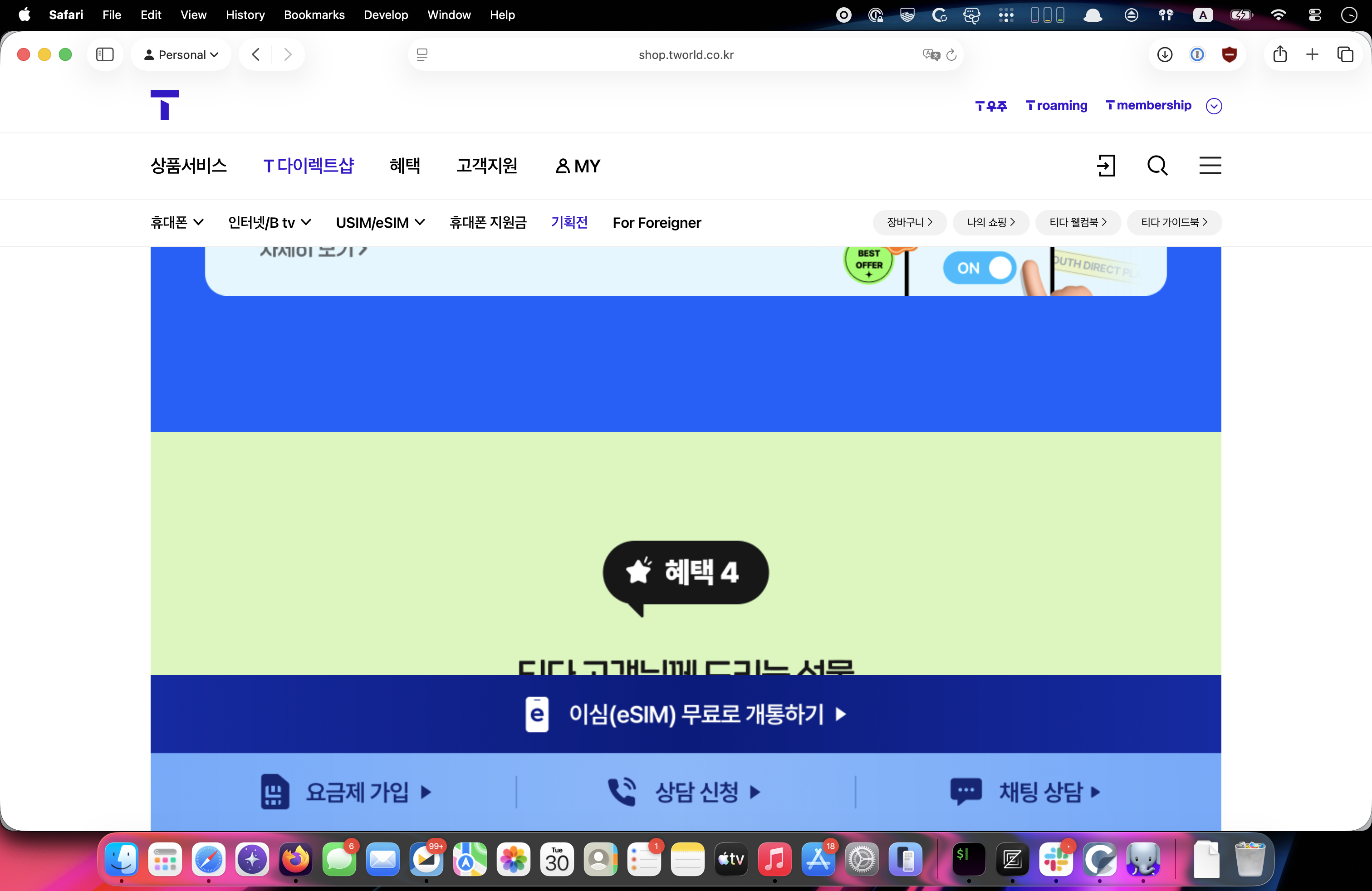Click Safari's sidebar toggle icon
Image resolution: width=1372 pixels, height=891 pixels.
pos(104,55)
